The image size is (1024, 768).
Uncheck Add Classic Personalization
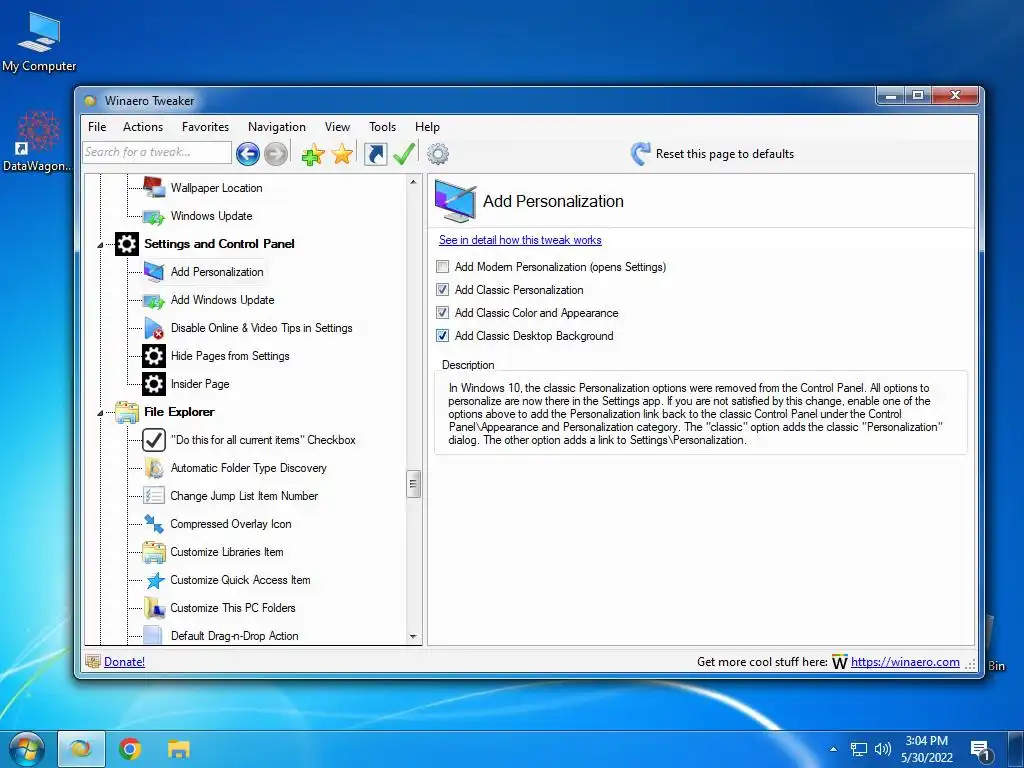click(x=443, y=289)
